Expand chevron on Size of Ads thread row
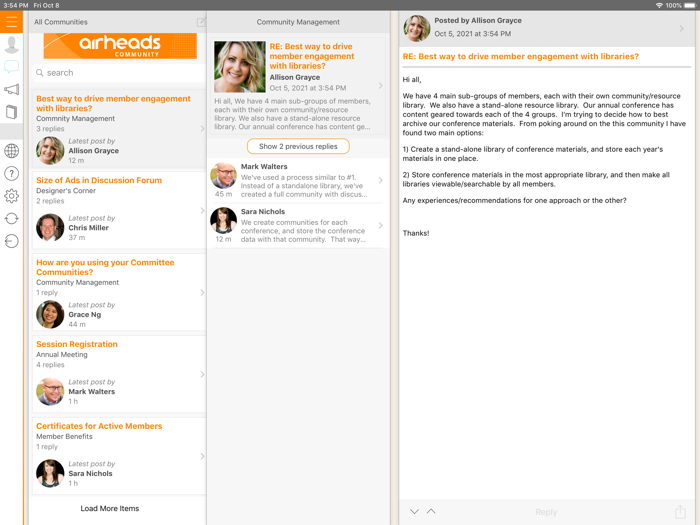Viewport: 700px width, 525px height. pyautogui.click(x=202, y=210)
